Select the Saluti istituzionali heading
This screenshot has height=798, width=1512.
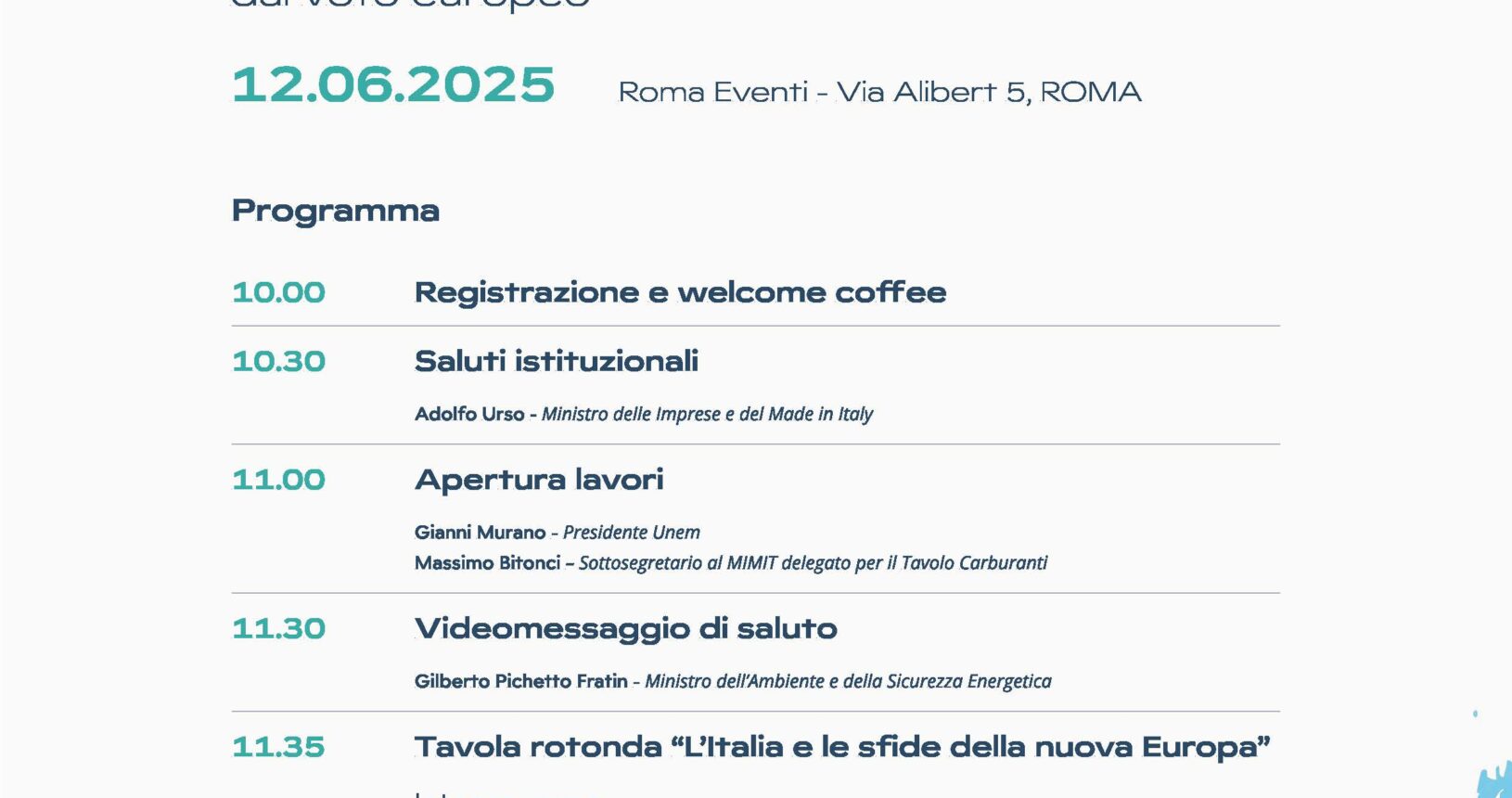[x=557, y=361]
